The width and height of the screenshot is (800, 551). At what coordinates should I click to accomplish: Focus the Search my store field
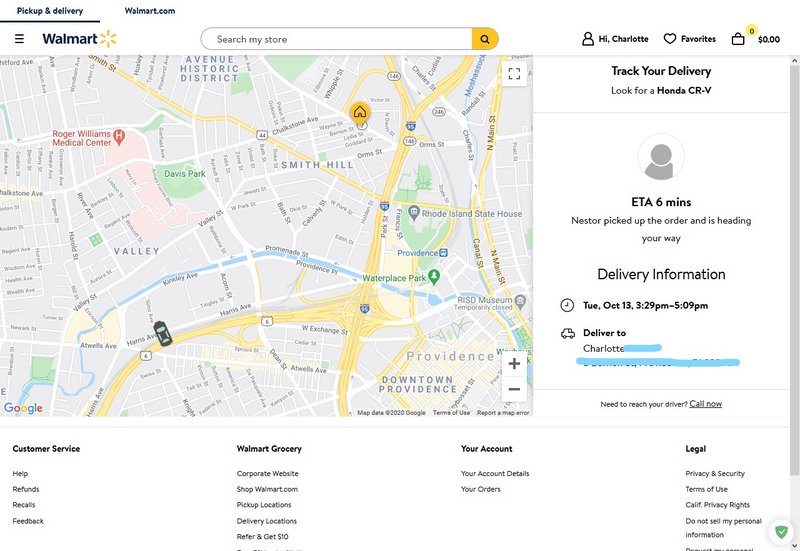(x=340, y=39)
